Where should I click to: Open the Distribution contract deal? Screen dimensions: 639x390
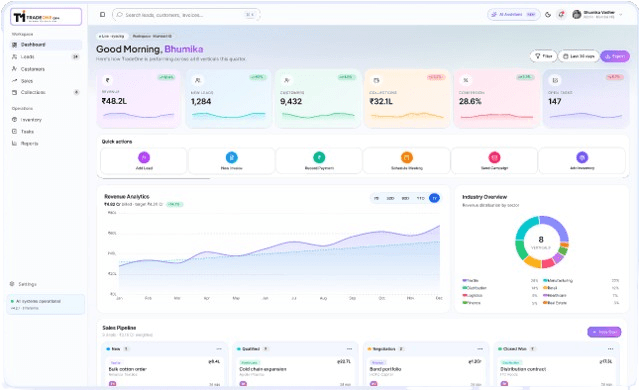click(556, 372)
